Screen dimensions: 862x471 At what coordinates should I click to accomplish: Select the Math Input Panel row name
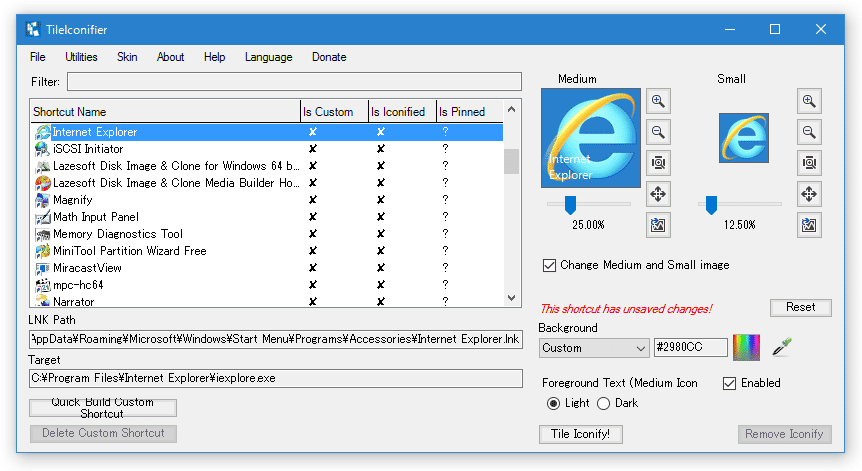pos(96,217)
